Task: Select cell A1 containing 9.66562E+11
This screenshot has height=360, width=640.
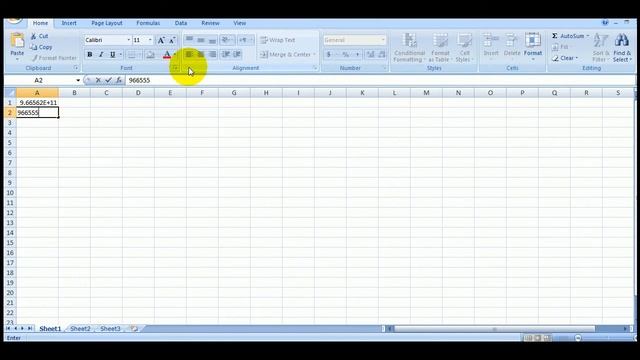Action: point(37,102)
